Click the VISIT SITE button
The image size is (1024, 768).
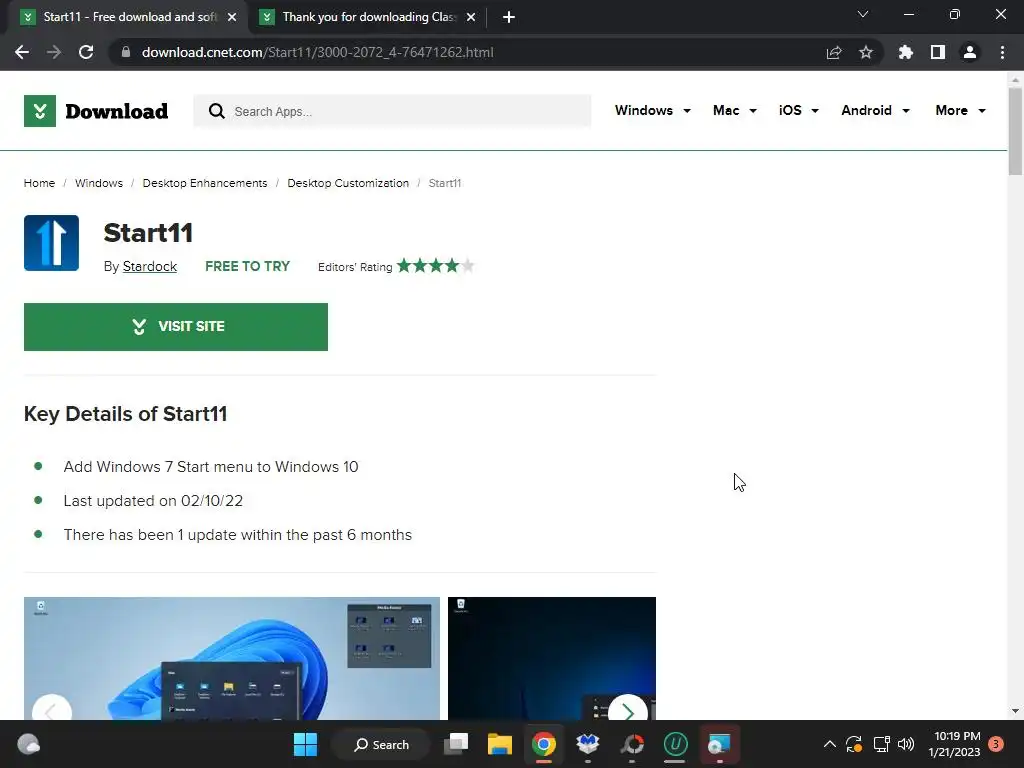pyautogui.click(x=176, y=327)
